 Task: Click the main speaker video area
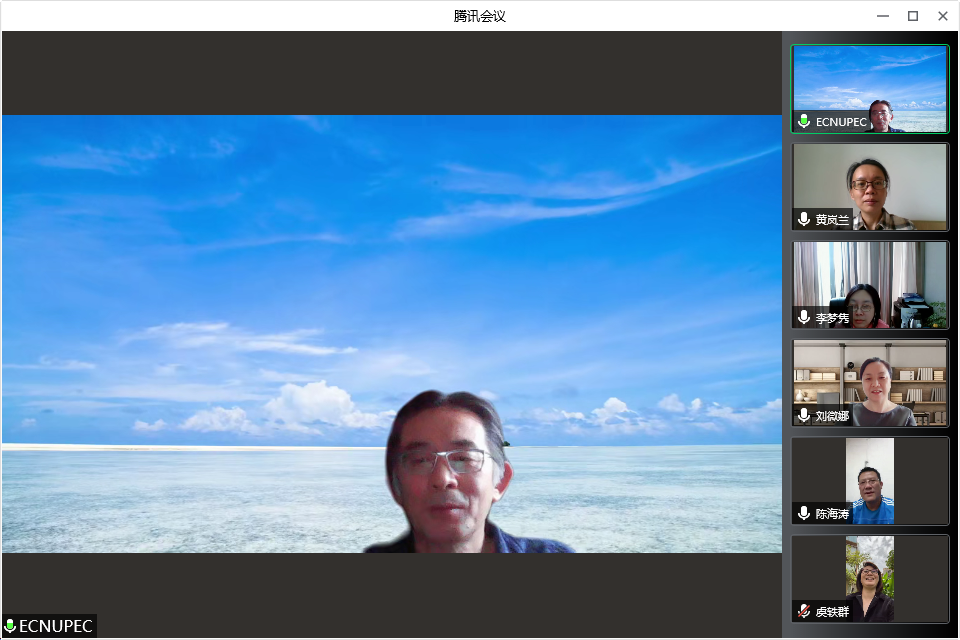point(391,333)
